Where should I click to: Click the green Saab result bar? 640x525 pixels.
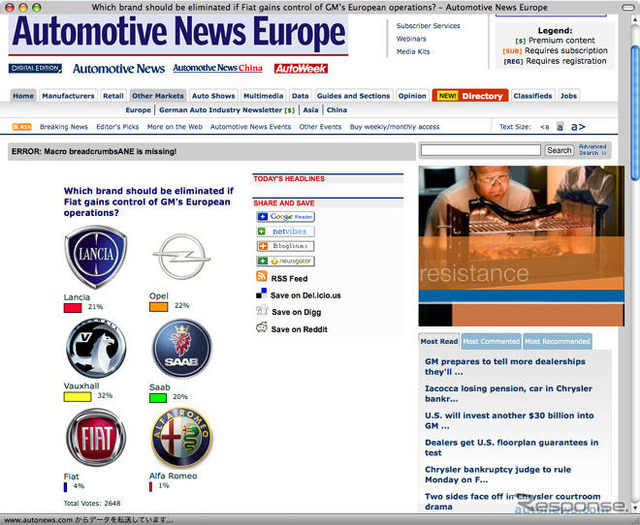pyautogui.click(x=158, y=398)
